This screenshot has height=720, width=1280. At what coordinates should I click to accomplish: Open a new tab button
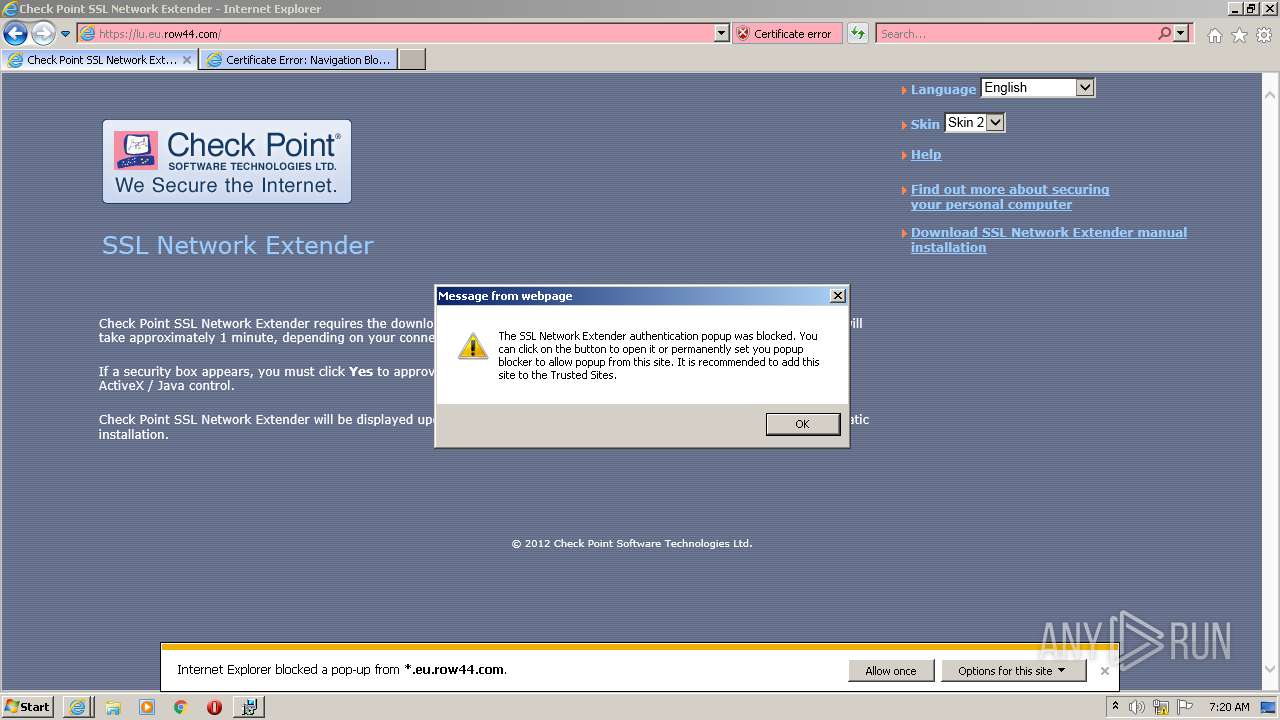412,60
